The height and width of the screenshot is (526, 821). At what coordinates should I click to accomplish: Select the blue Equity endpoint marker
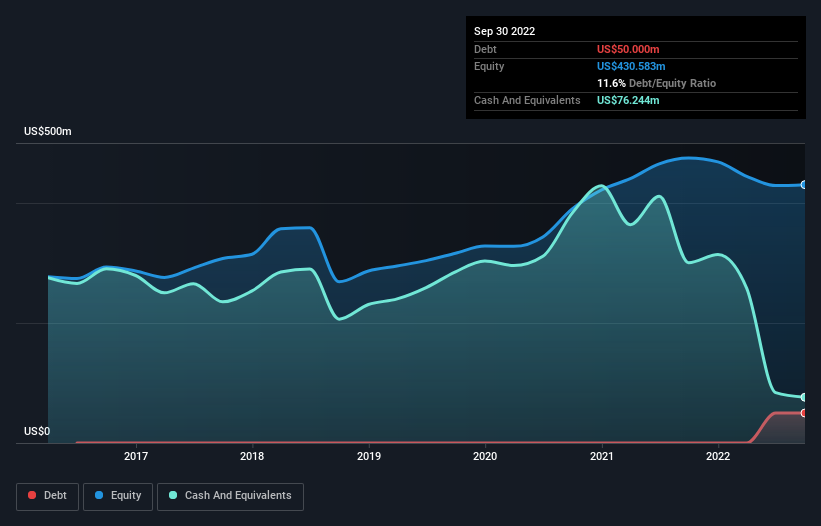tap(804, 185)
